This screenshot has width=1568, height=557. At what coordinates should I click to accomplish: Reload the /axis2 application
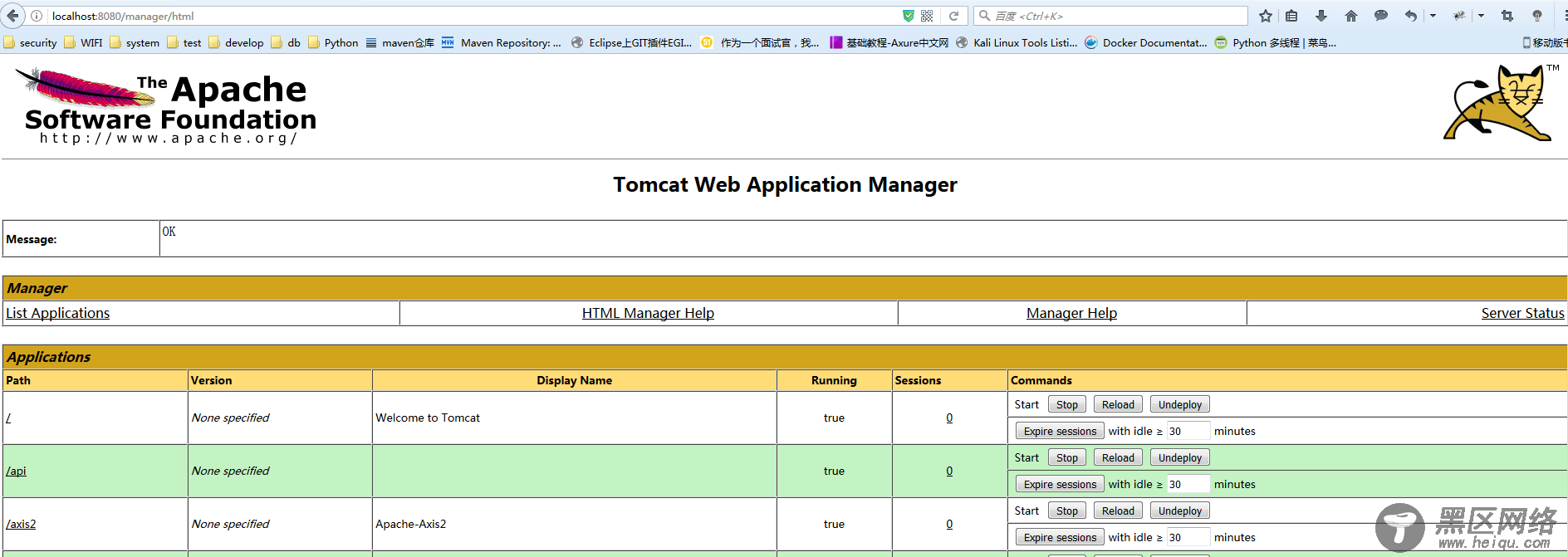1118,511
